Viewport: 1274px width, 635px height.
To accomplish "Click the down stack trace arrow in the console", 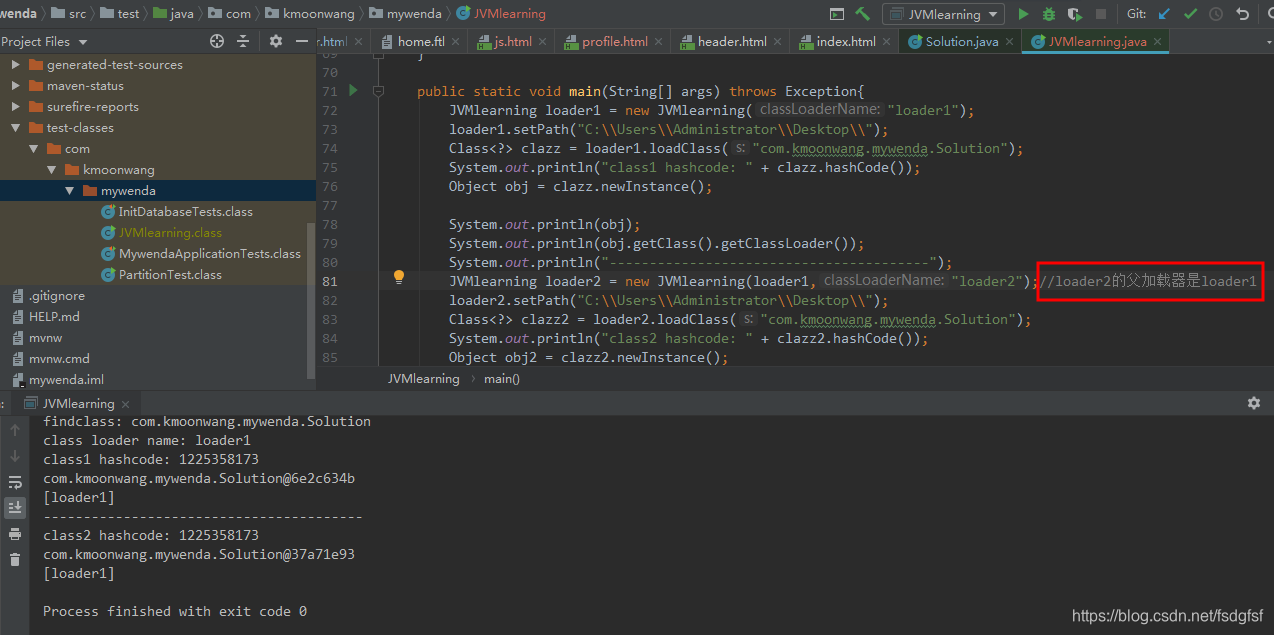I will (15, 456).
